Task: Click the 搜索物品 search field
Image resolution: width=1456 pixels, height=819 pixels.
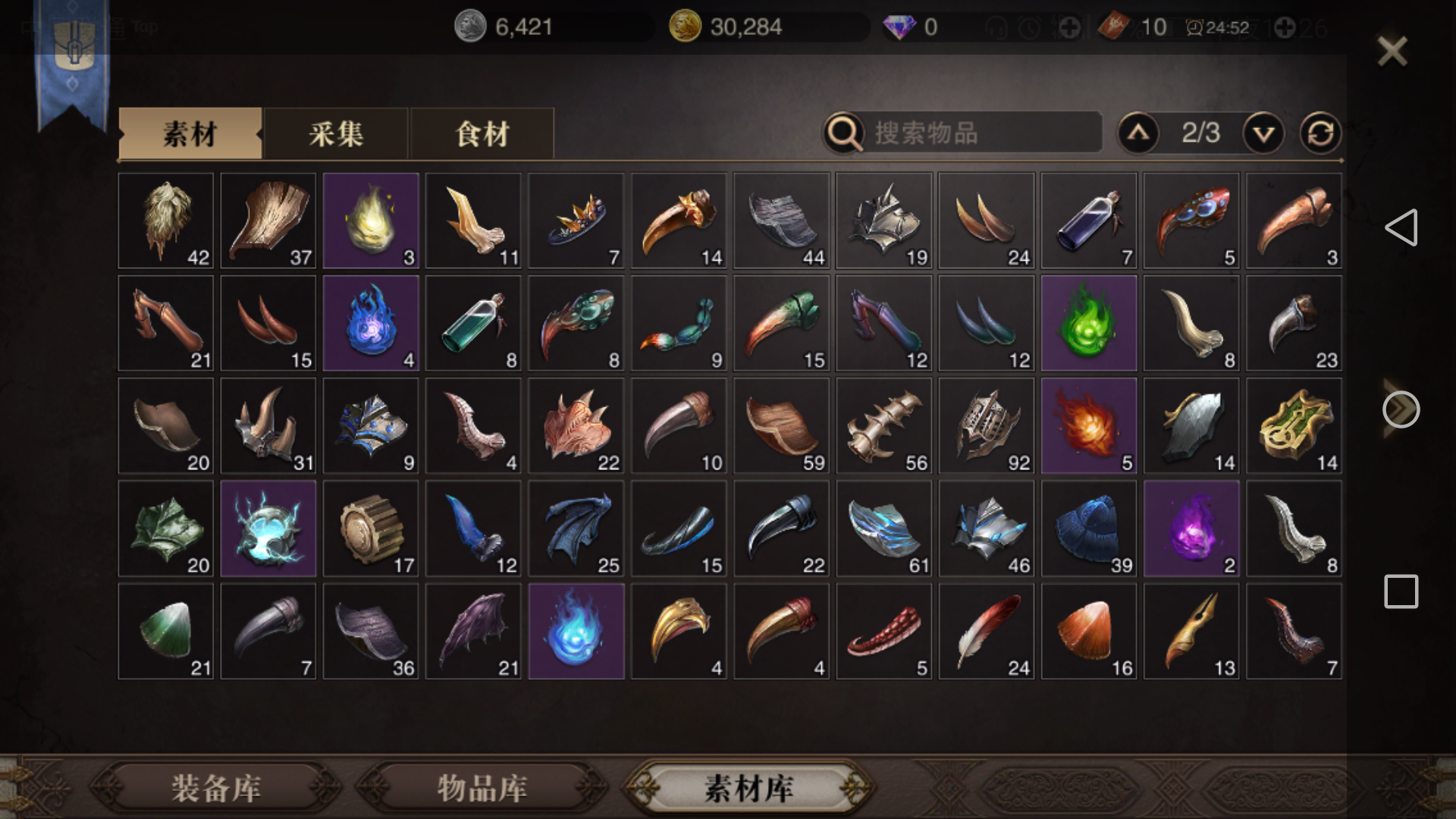Action: [963, 133]
